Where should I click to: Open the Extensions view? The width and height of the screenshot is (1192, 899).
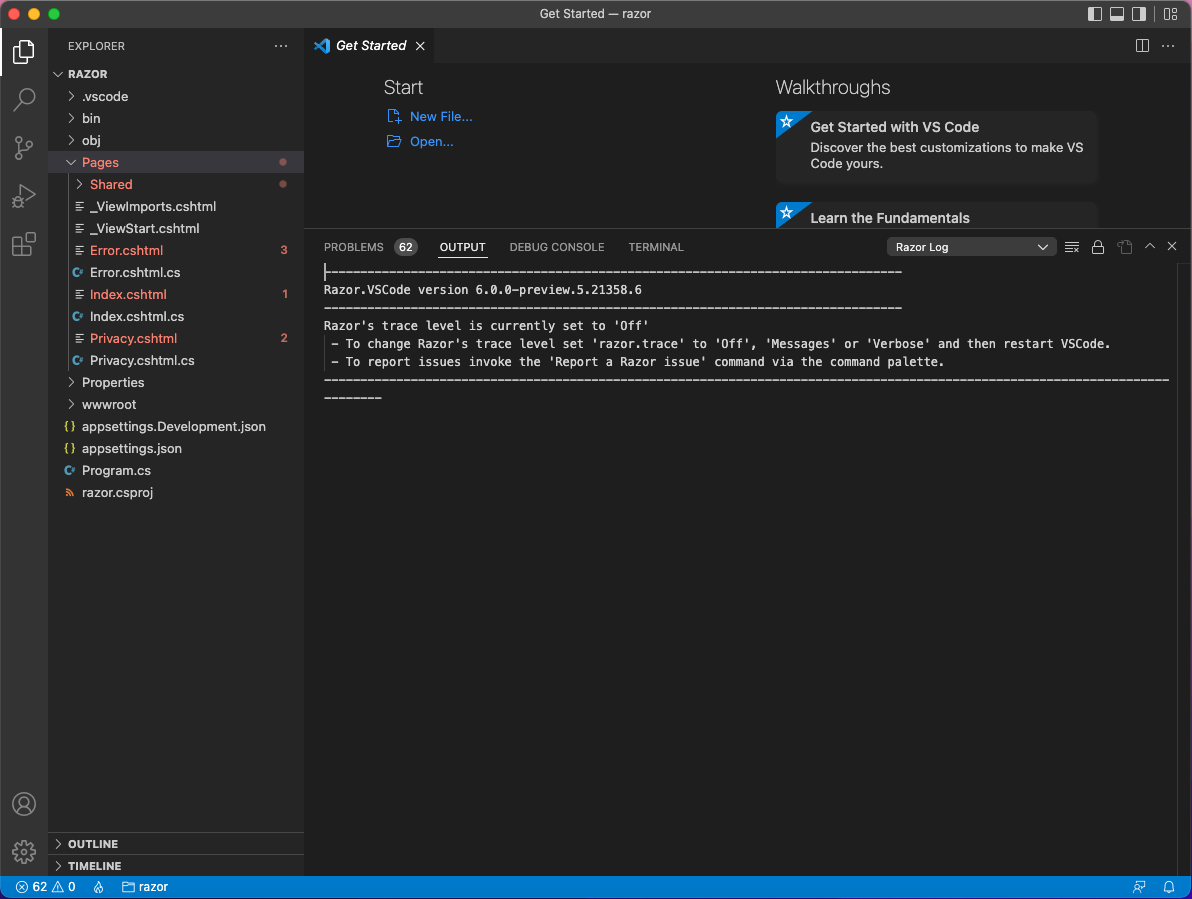click(x=24, y=243)
